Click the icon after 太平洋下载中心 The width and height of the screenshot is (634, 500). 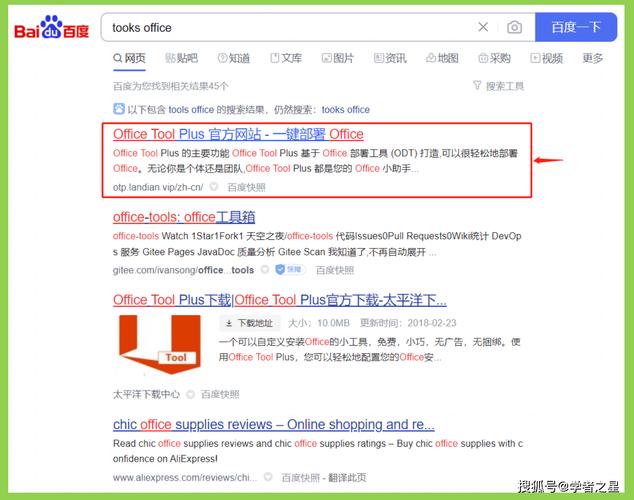click(x=190, y=394)
